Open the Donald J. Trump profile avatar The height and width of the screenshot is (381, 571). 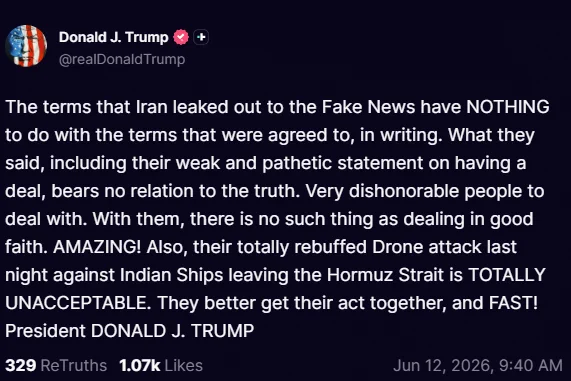(x=26, y=46)
